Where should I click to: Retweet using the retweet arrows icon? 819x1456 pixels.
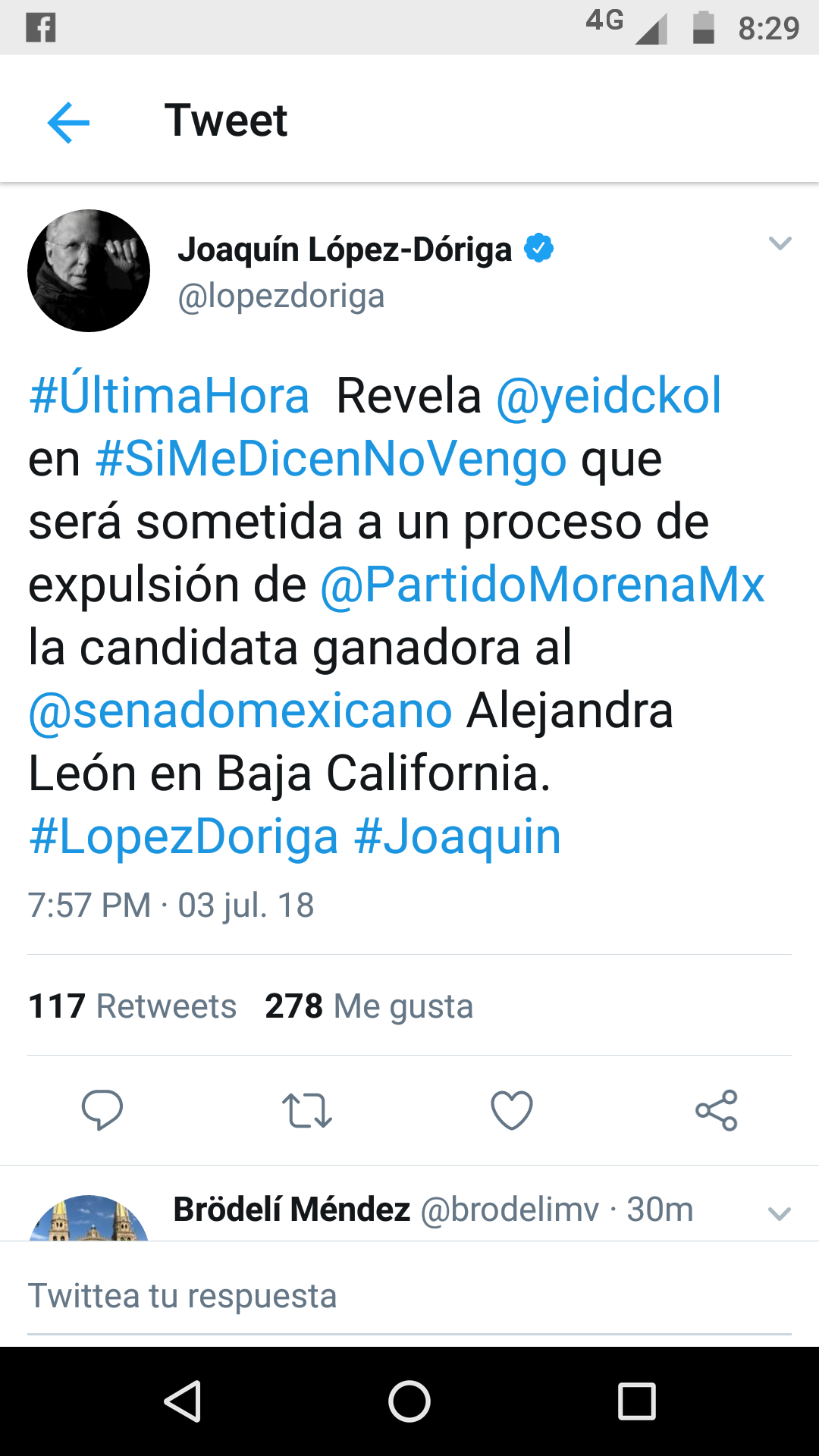point(307,1110)
